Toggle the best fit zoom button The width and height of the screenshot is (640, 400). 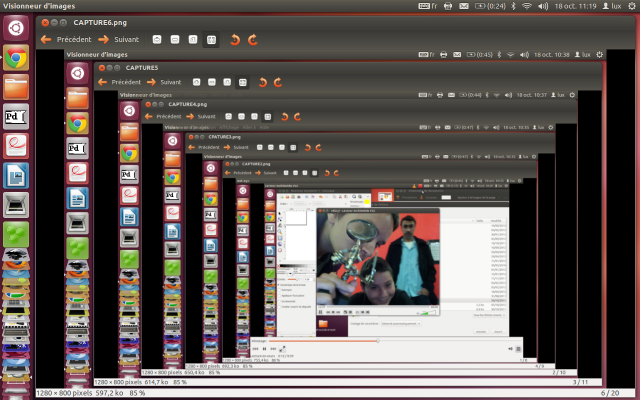[x=210, y=40]
